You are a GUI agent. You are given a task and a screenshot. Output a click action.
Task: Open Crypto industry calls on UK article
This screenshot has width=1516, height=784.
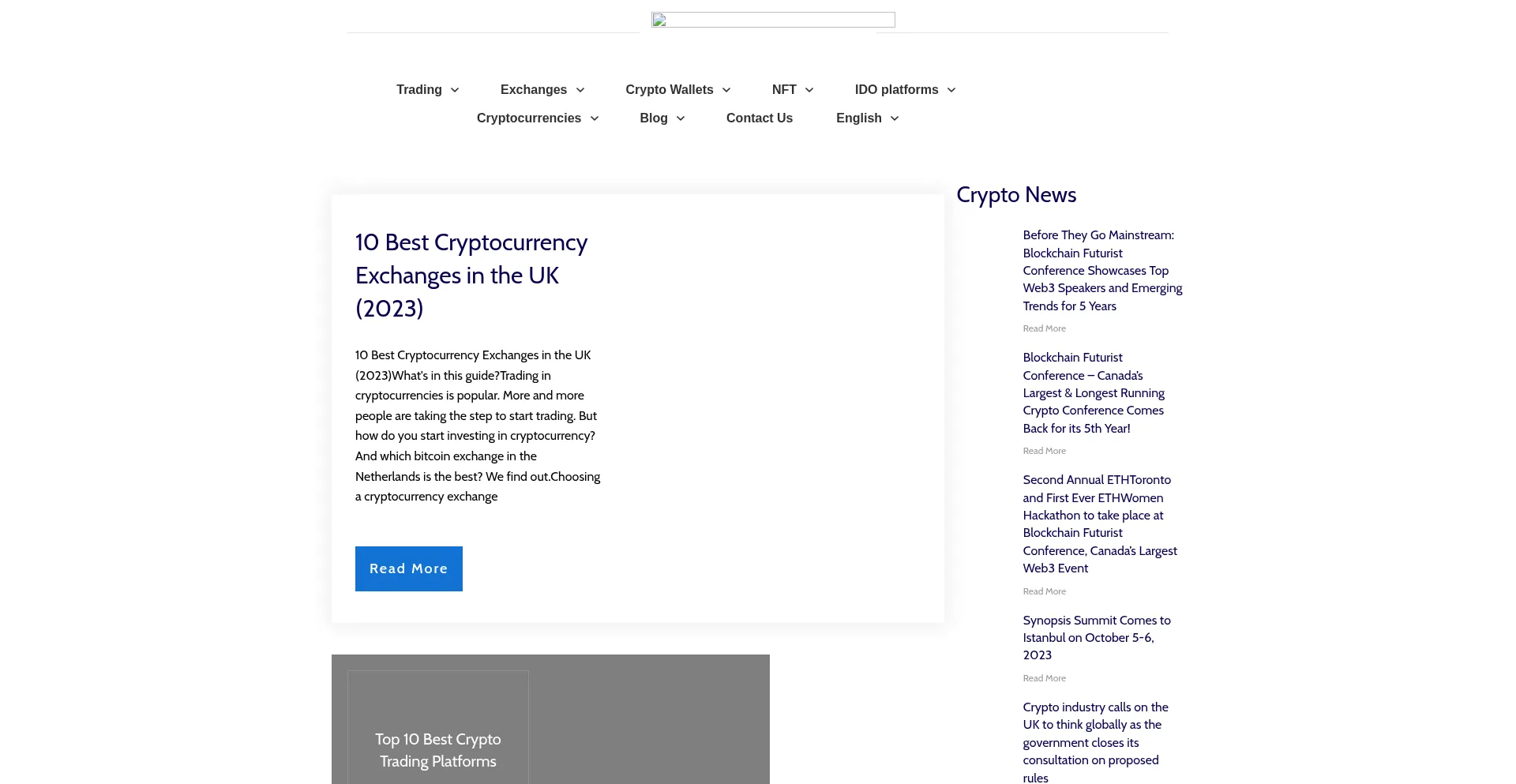pyautogui.click(x=1094, y=741)
